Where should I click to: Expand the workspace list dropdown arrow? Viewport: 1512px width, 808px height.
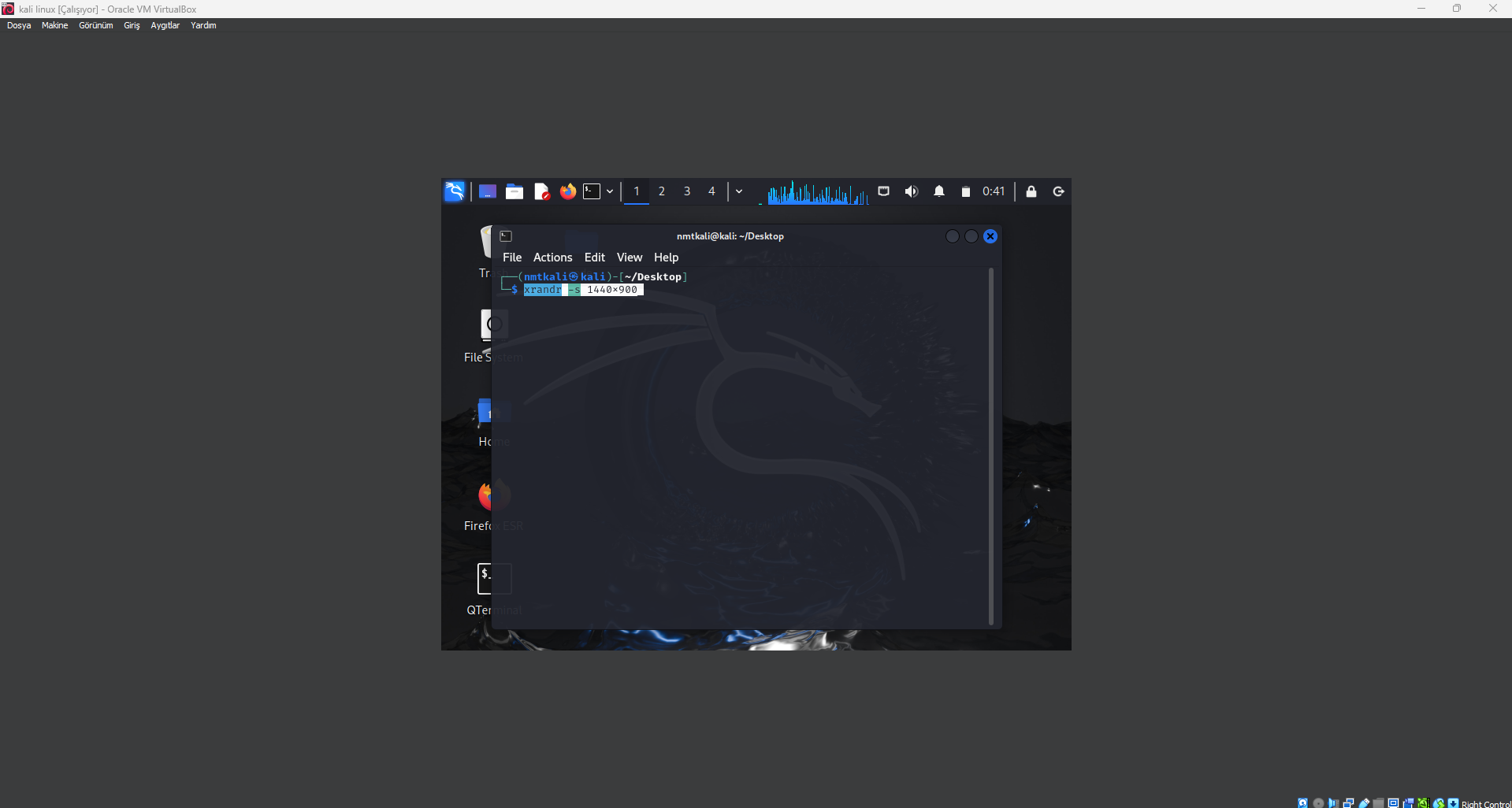739,191
